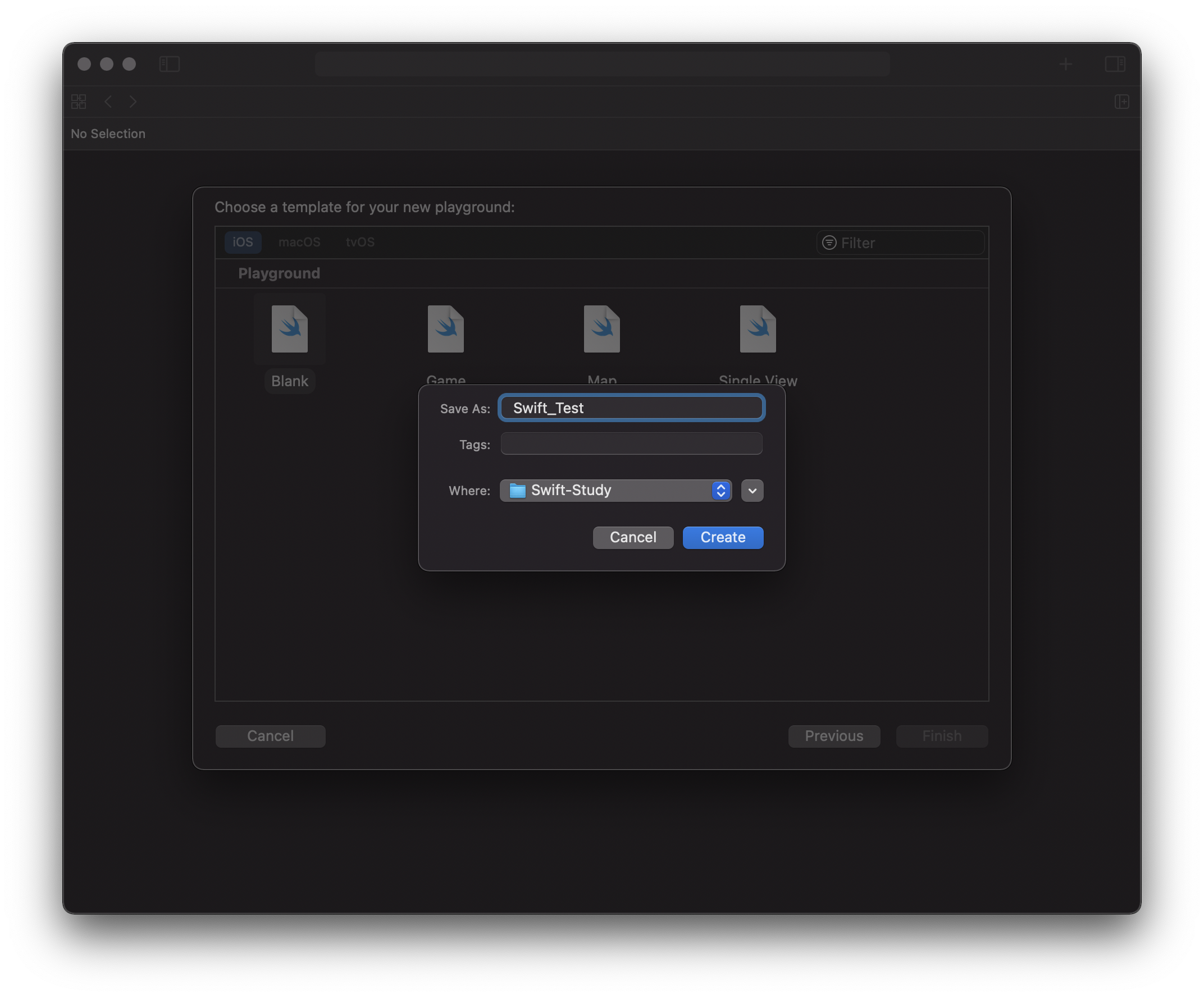Click the No Selection jump bar text
The height and width of the screenshot is (997, 1204).
pos(108,134)
